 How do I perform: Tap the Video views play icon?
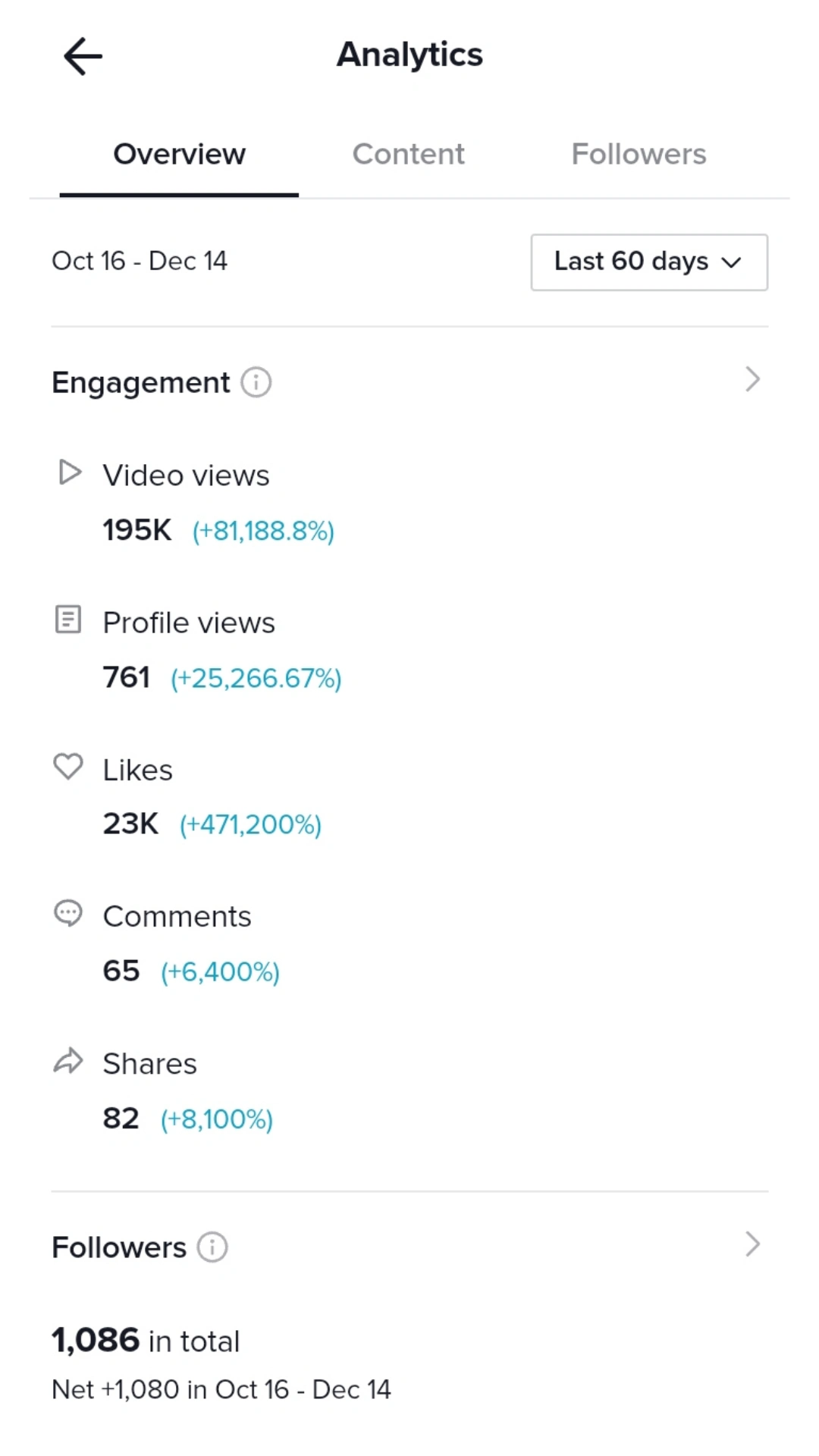tap(70, 472)
